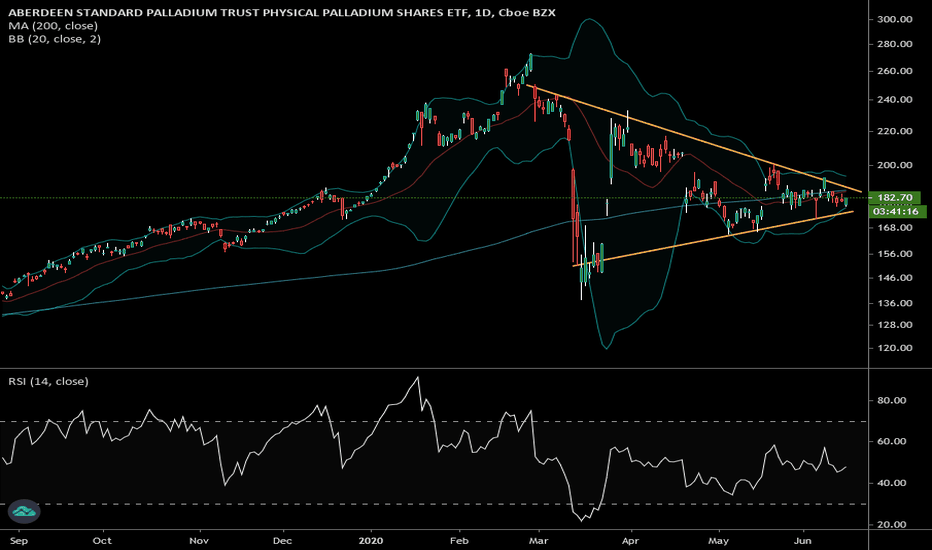The width and height of the screenshot is (932, 550).
Task: Click the 300.00 price axis label
Action: (895, 19)
